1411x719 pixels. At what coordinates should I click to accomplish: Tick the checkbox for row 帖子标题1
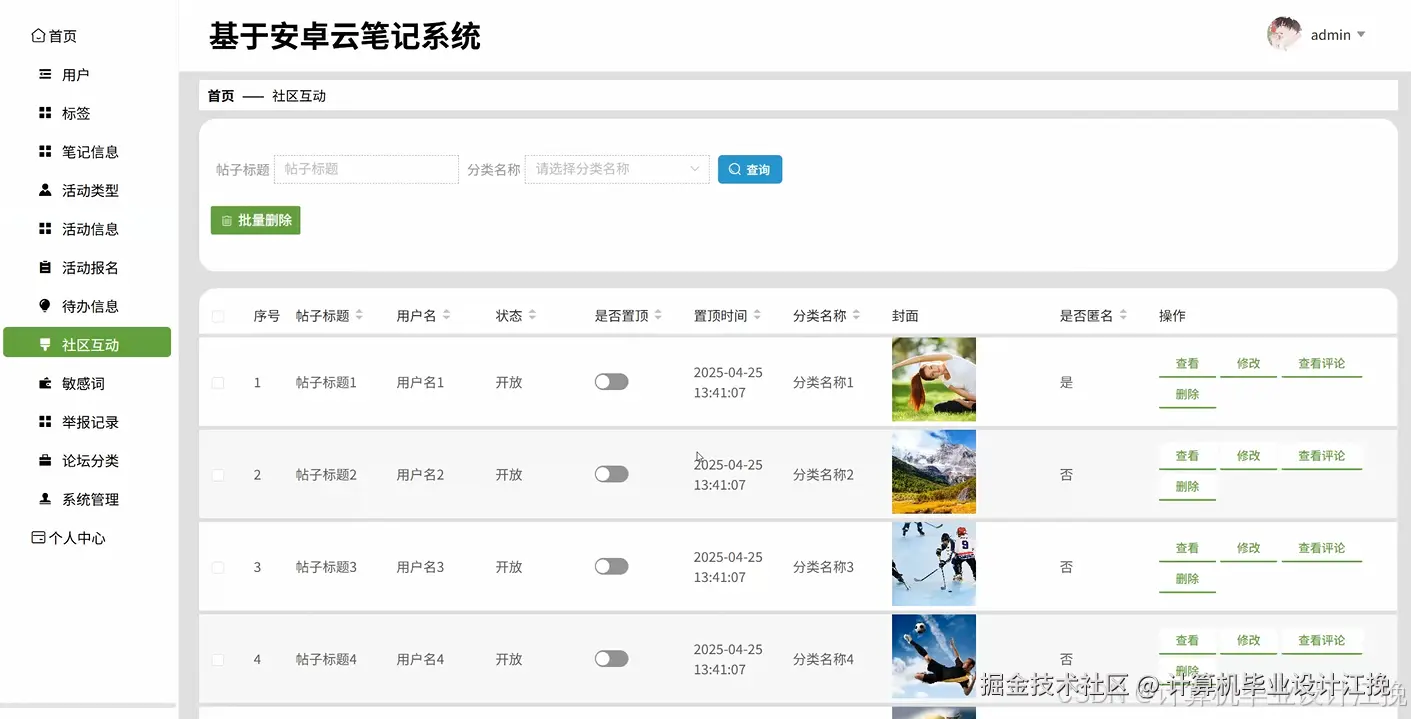pyautogui.click(x=218, y=383)
